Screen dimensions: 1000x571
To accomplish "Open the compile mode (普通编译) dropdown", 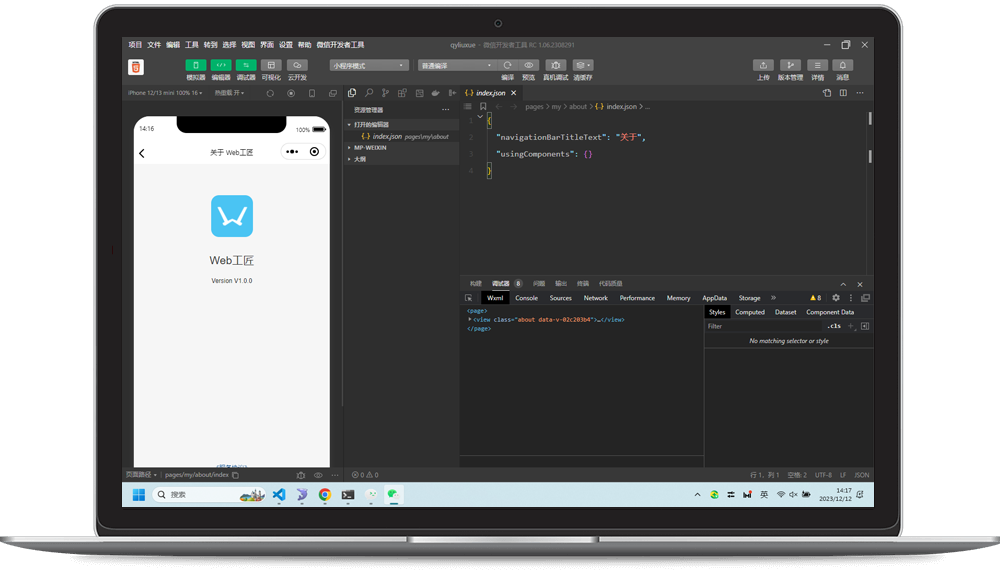I will 456,65.
